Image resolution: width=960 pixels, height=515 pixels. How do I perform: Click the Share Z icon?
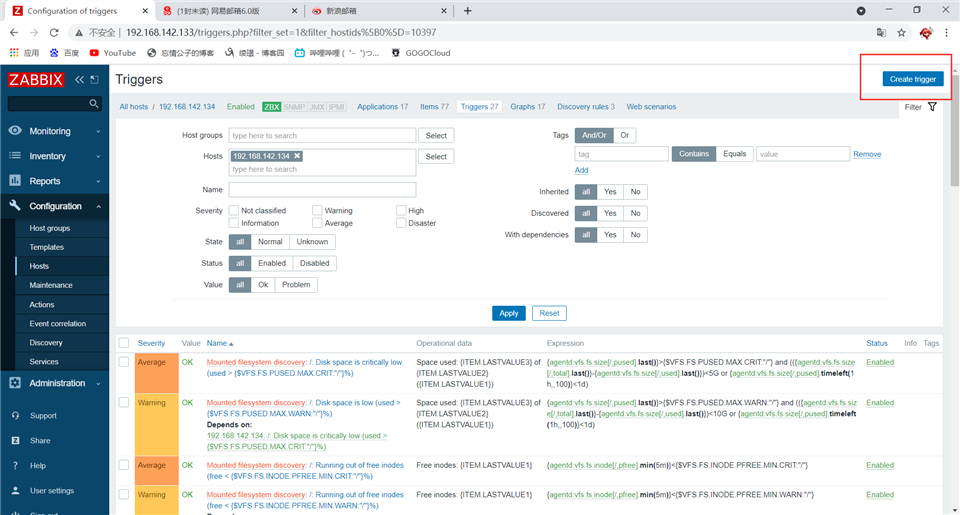point(16,440)
